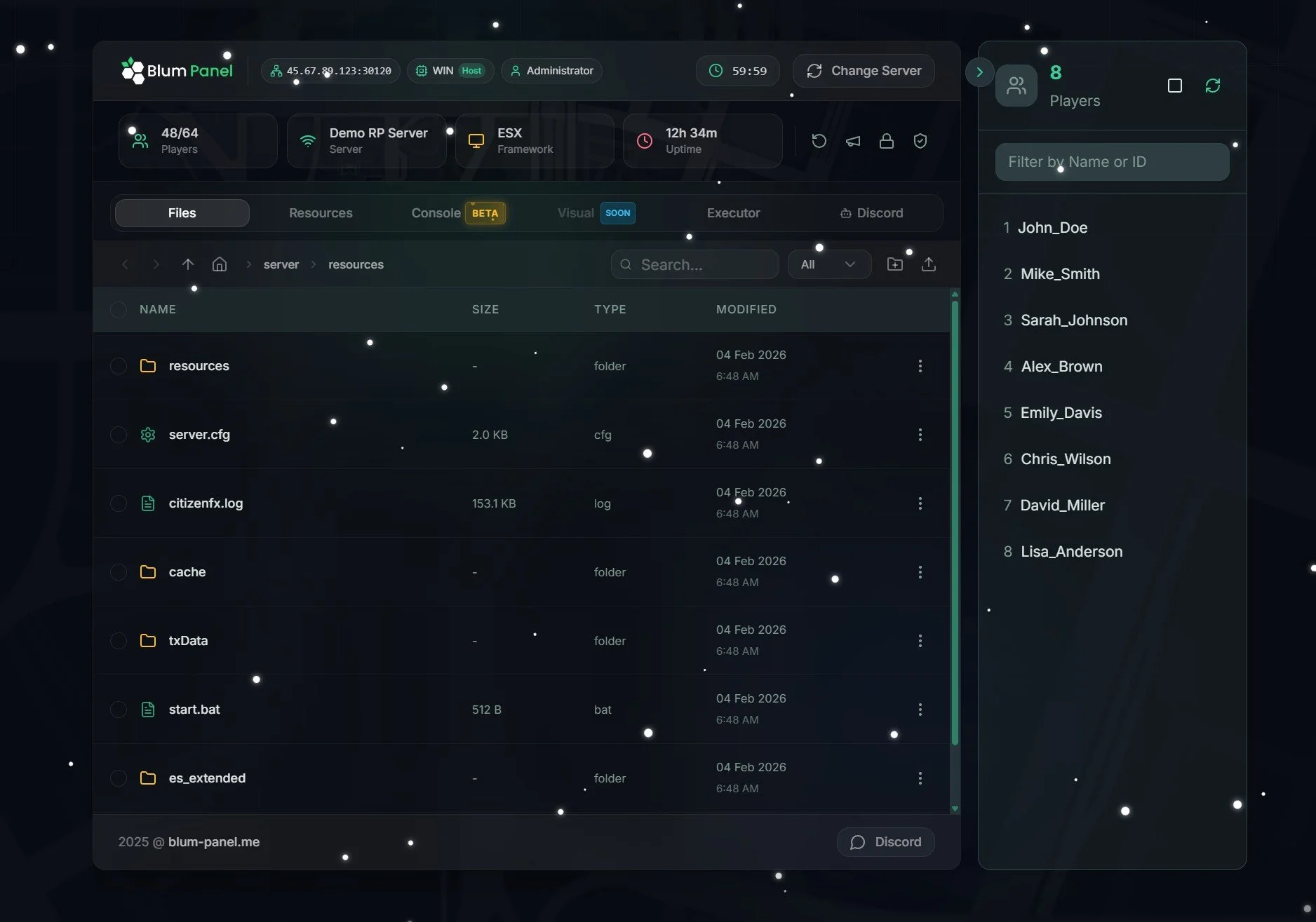Open more options for start.bat

coord(920,710)
